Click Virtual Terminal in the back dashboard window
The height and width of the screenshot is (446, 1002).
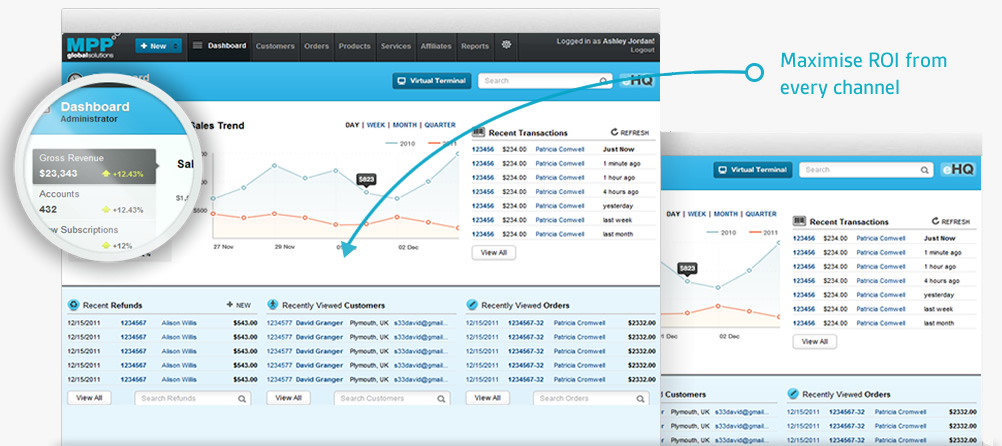(753, 170)
